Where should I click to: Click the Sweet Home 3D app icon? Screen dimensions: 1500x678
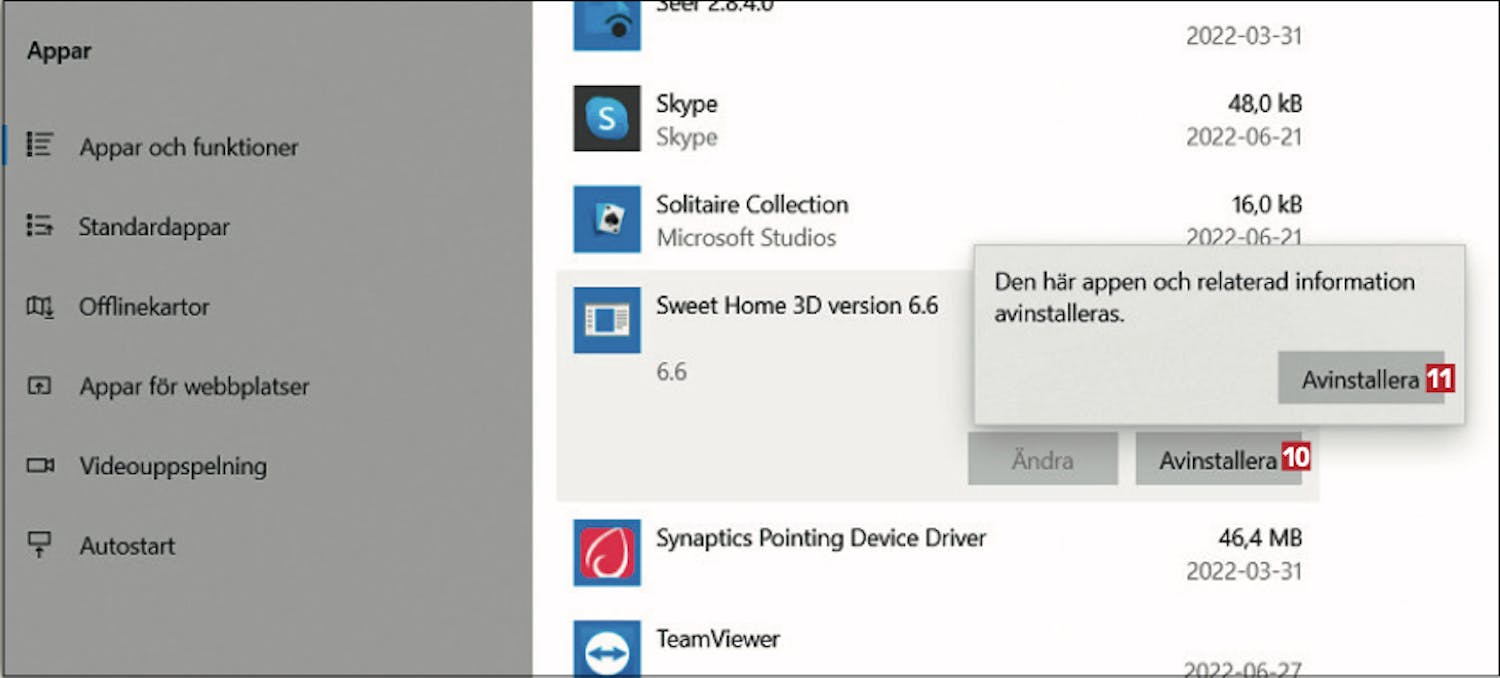pos(607,320)
